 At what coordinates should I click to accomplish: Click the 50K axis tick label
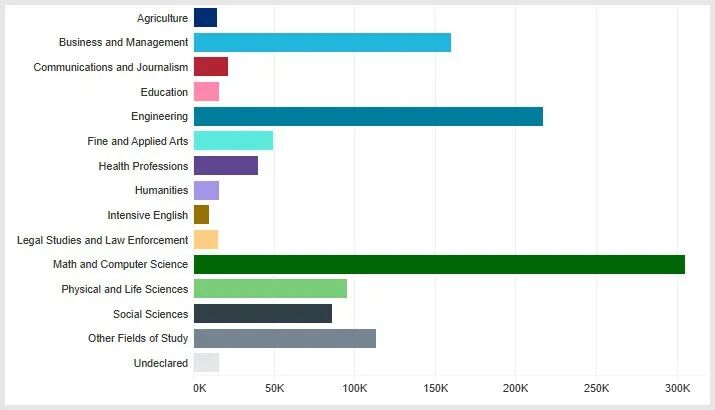point(275,388)
